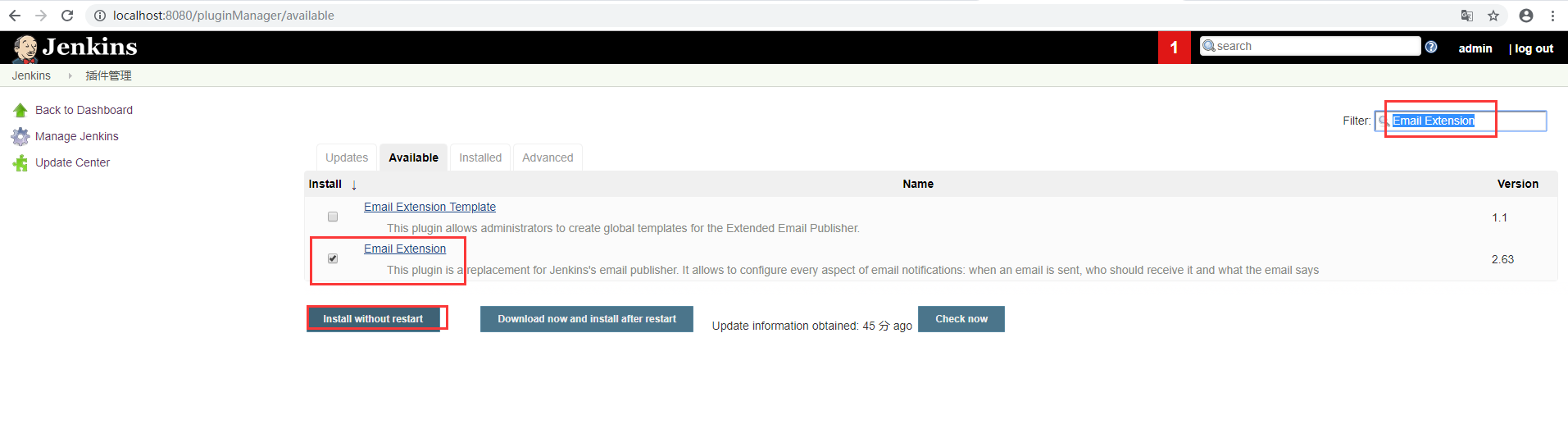Click the browser bookmark star icon

[1493, 16]
